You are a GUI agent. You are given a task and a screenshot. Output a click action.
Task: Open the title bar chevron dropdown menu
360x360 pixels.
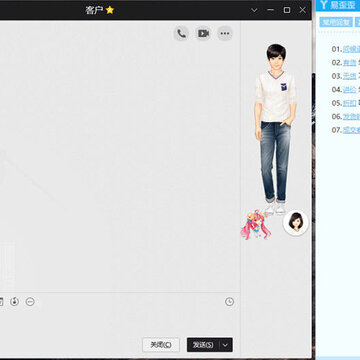point(254,10)
